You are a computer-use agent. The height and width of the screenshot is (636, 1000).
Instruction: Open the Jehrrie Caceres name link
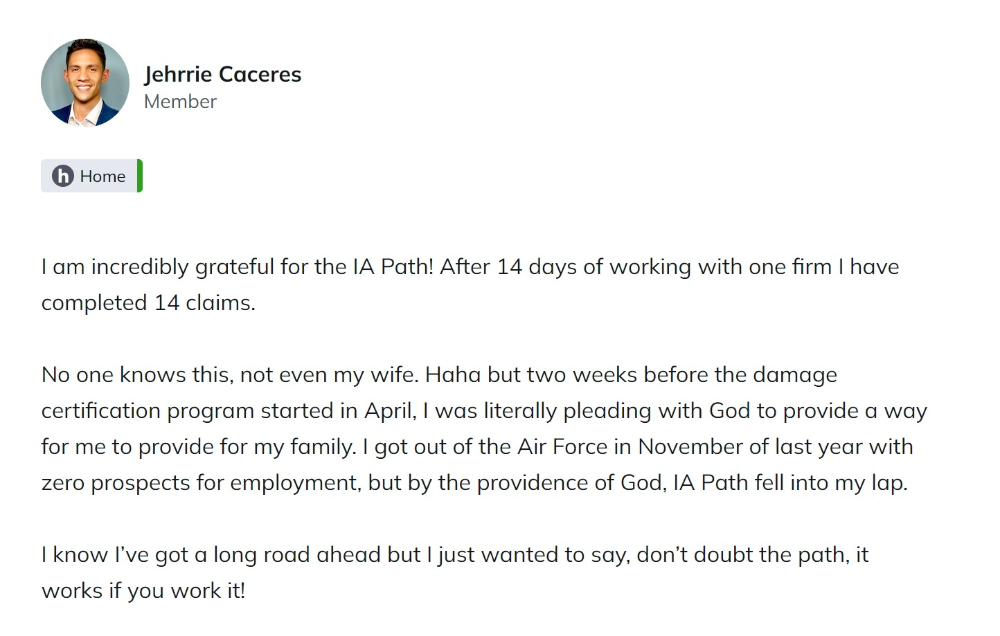tap(222, 75)
